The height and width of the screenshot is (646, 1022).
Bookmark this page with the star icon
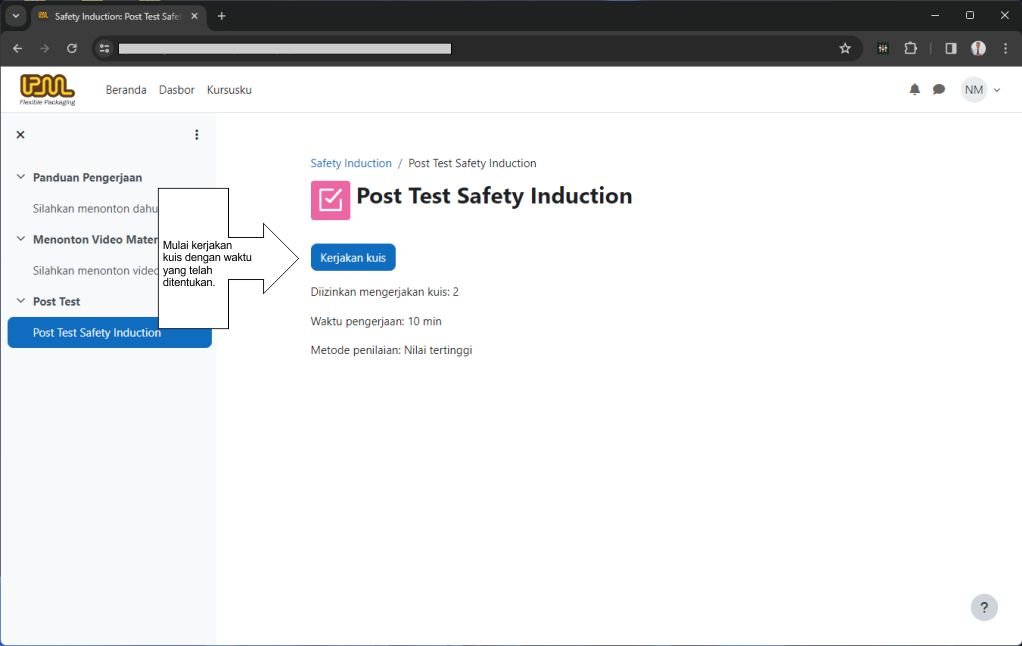845,48
